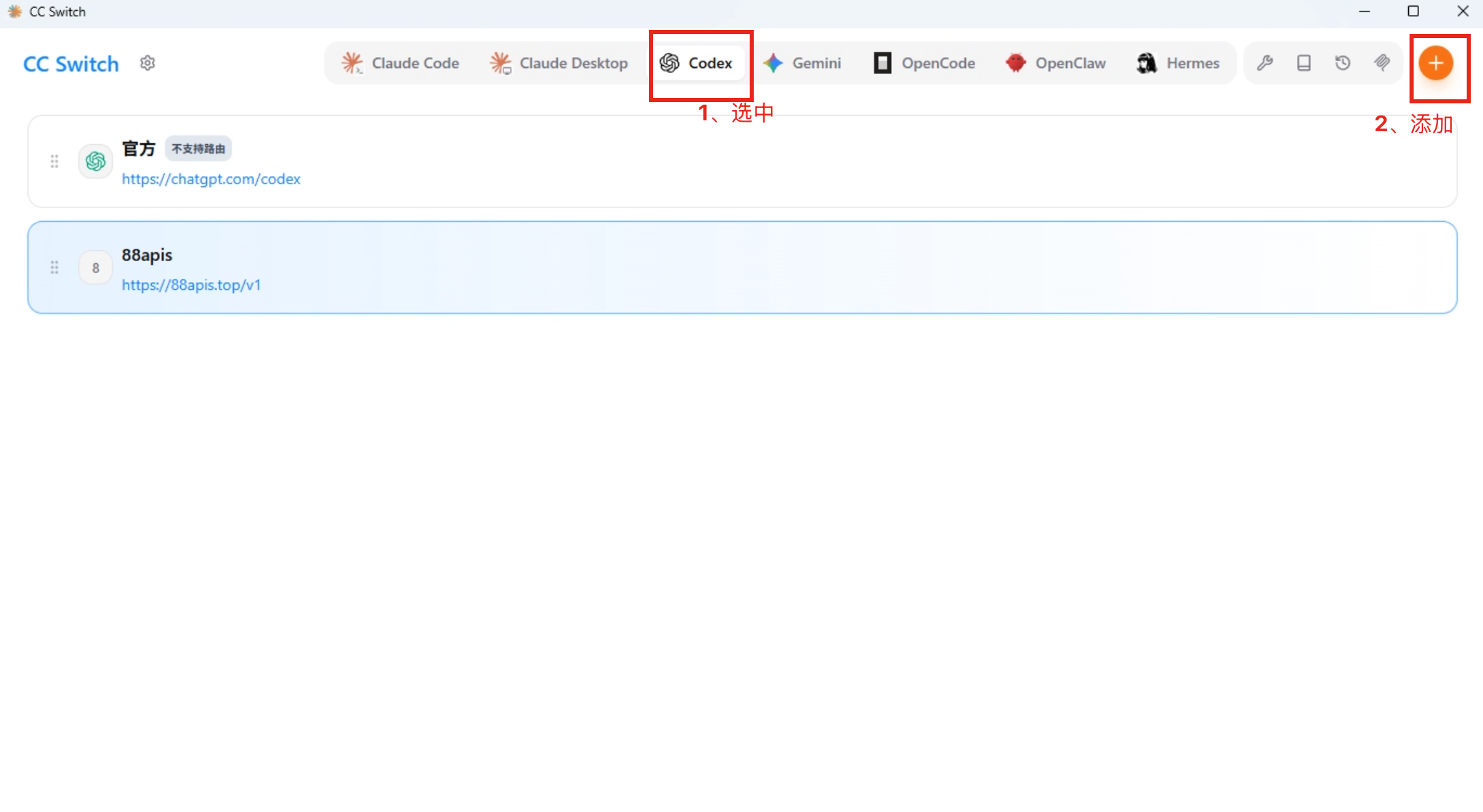Open the book icon in toolbar
Screen dimensions: 1483x812
(1303, 63)
